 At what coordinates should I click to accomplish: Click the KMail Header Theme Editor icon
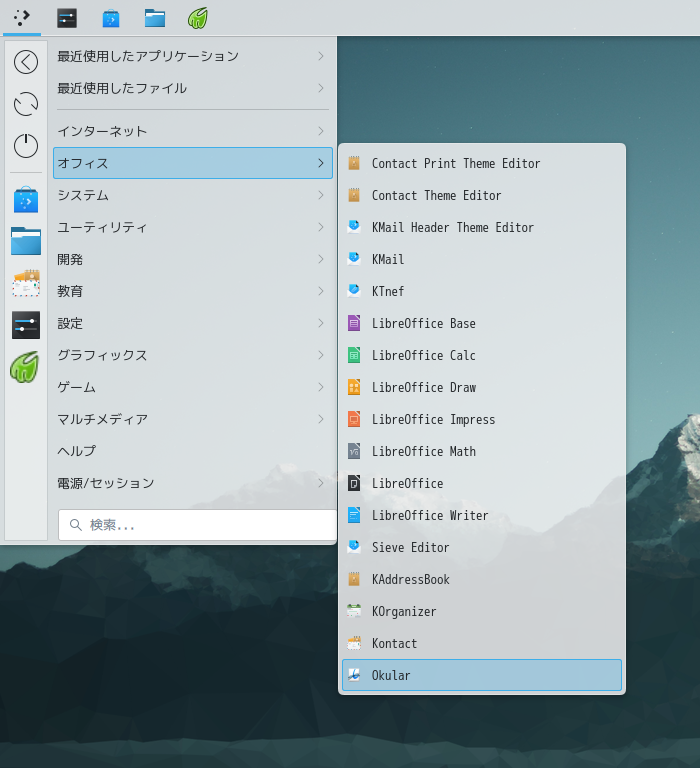354,227
